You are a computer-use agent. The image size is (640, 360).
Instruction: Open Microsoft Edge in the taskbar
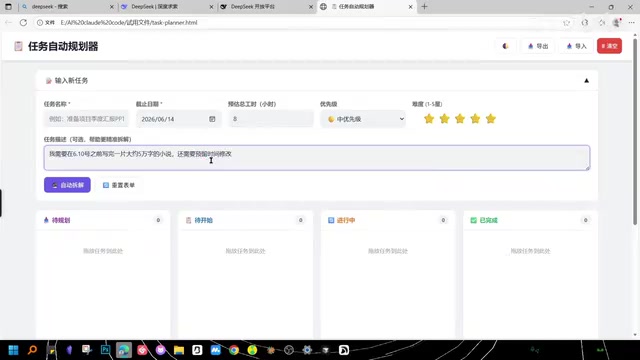124,350
